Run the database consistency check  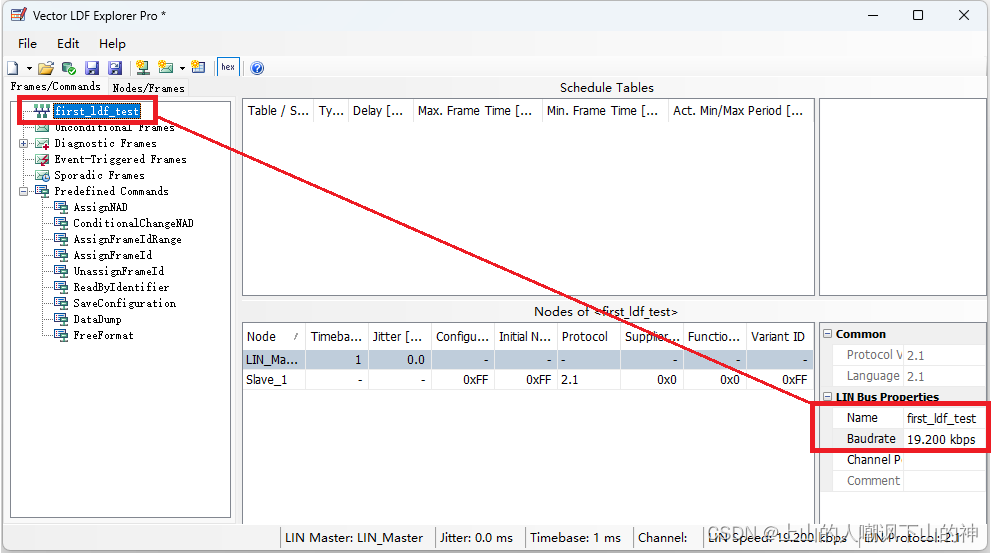coord(69,68)
